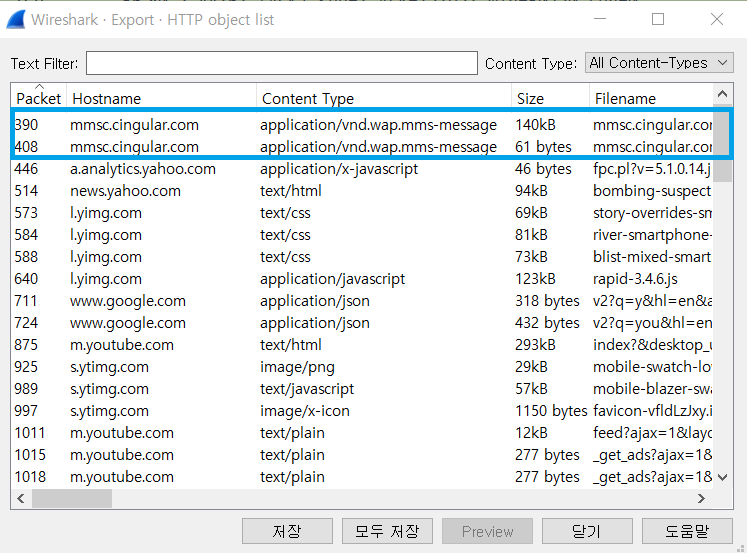Click the bombing-suspect filename cell
Screen dimensions: 747x553
coord(652,191)
